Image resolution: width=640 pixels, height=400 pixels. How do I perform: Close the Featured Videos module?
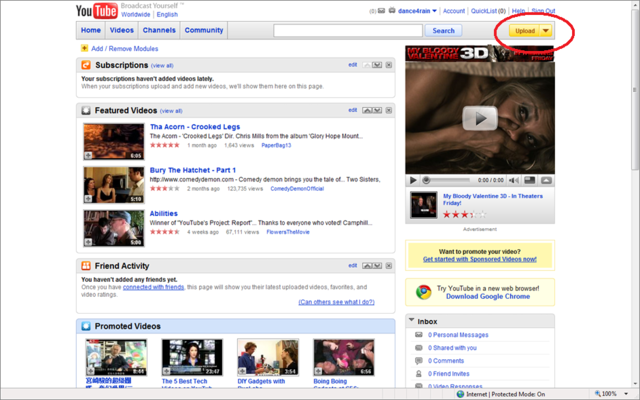(x=389, y=110)
